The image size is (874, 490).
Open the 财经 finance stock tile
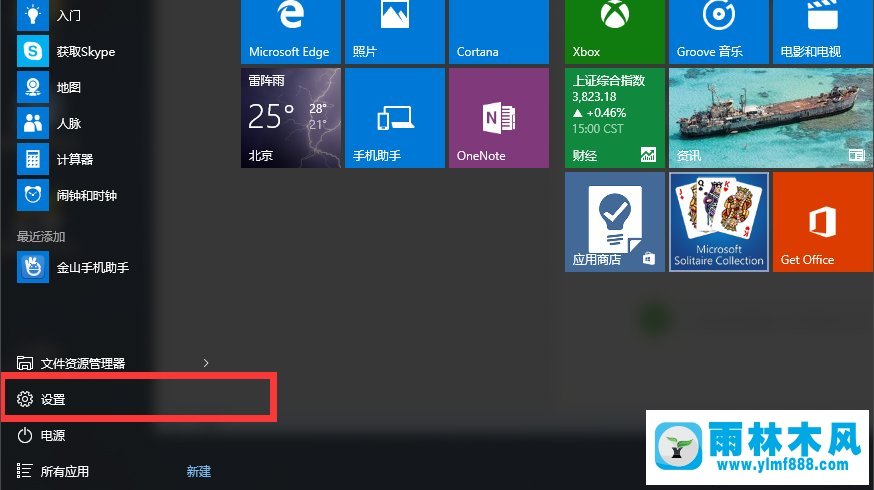click(615, 118)
